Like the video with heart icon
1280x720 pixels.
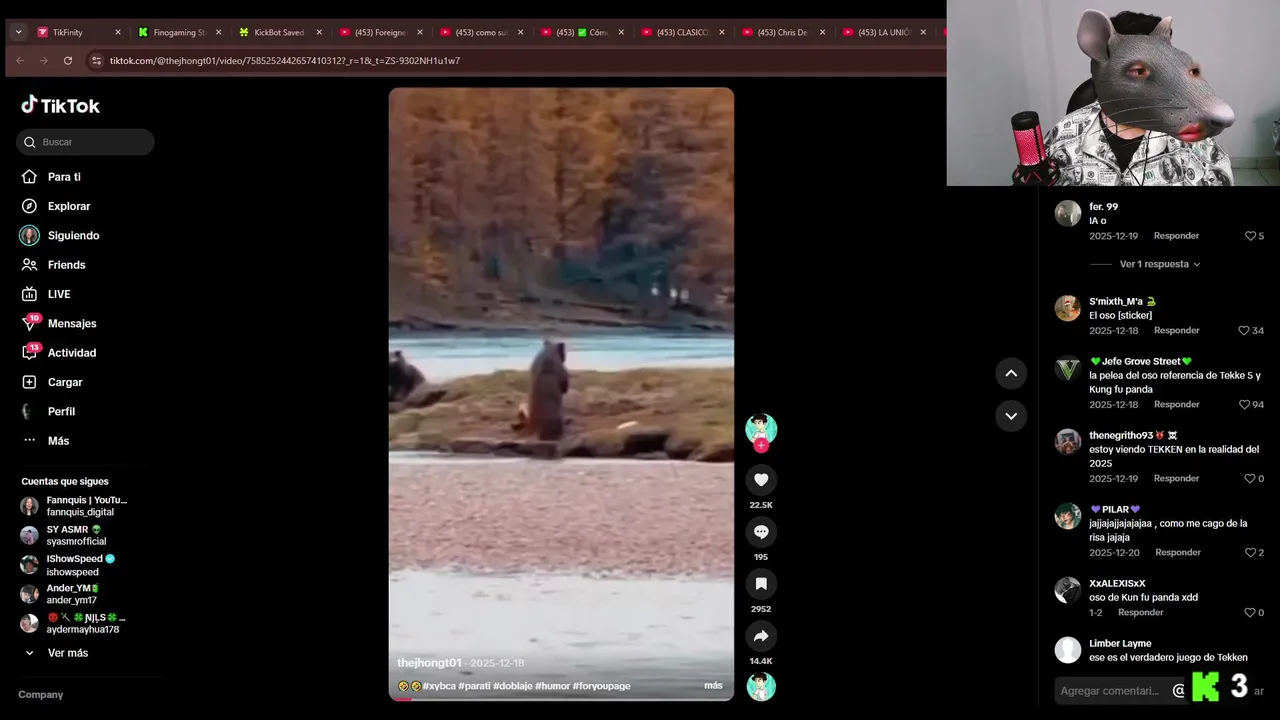coord(761,480)
